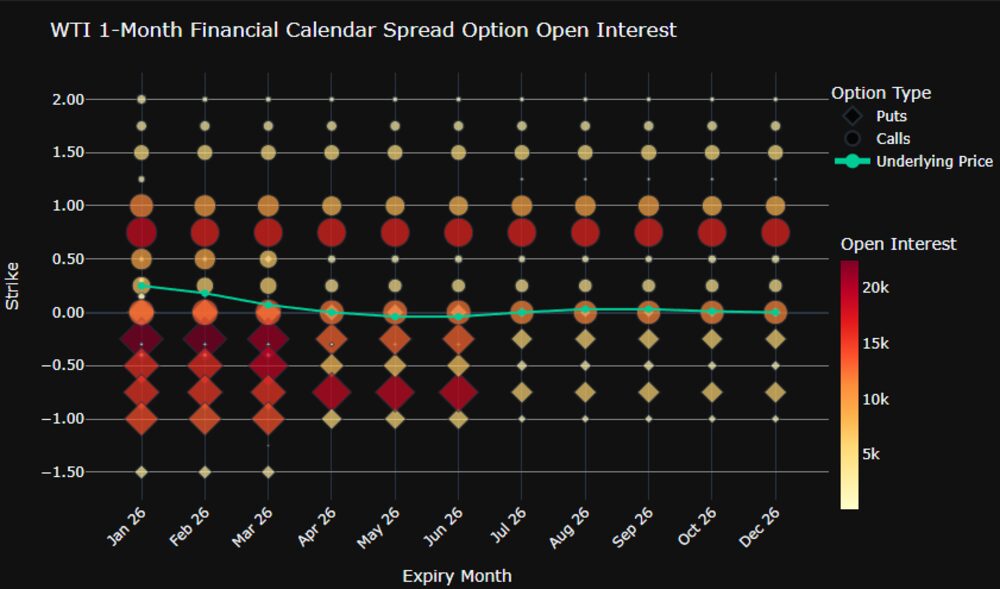Click the Calls circle icon in legend

pyautogui.click(x=852, y=138)
